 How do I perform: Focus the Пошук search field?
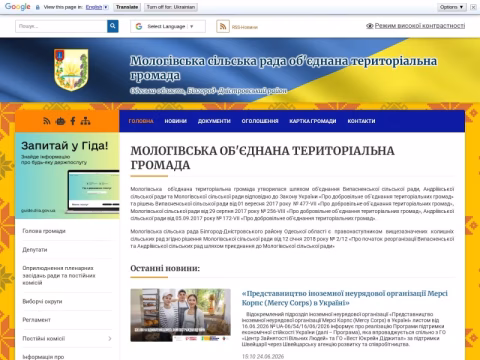tap(61, 26)
